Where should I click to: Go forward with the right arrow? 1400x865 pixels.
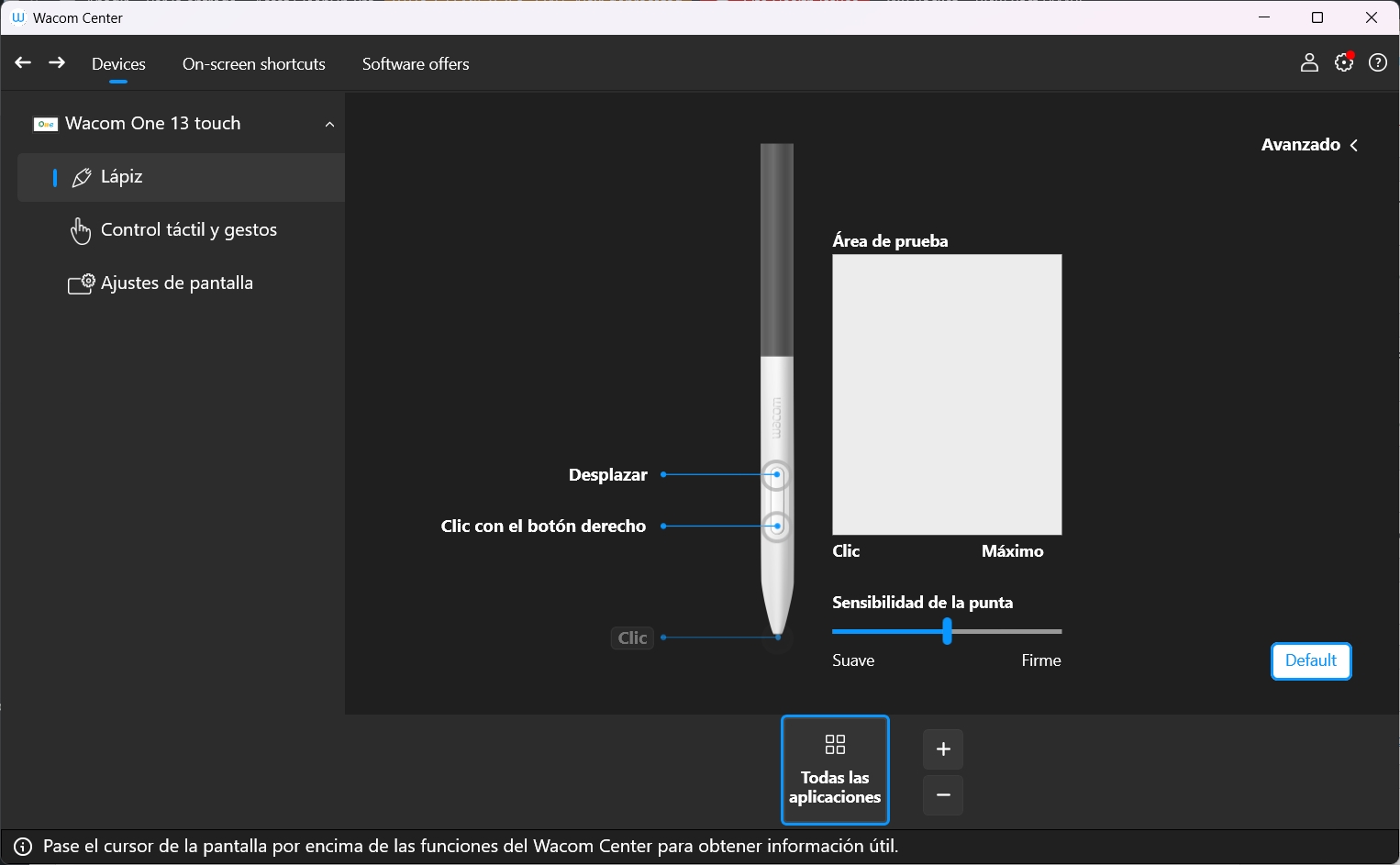pos(57,62)
